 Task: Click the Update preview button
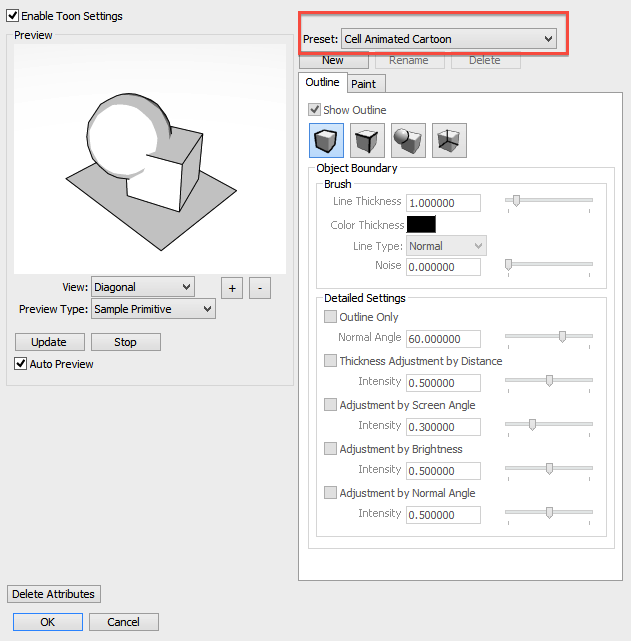click(x=49, y=342)
